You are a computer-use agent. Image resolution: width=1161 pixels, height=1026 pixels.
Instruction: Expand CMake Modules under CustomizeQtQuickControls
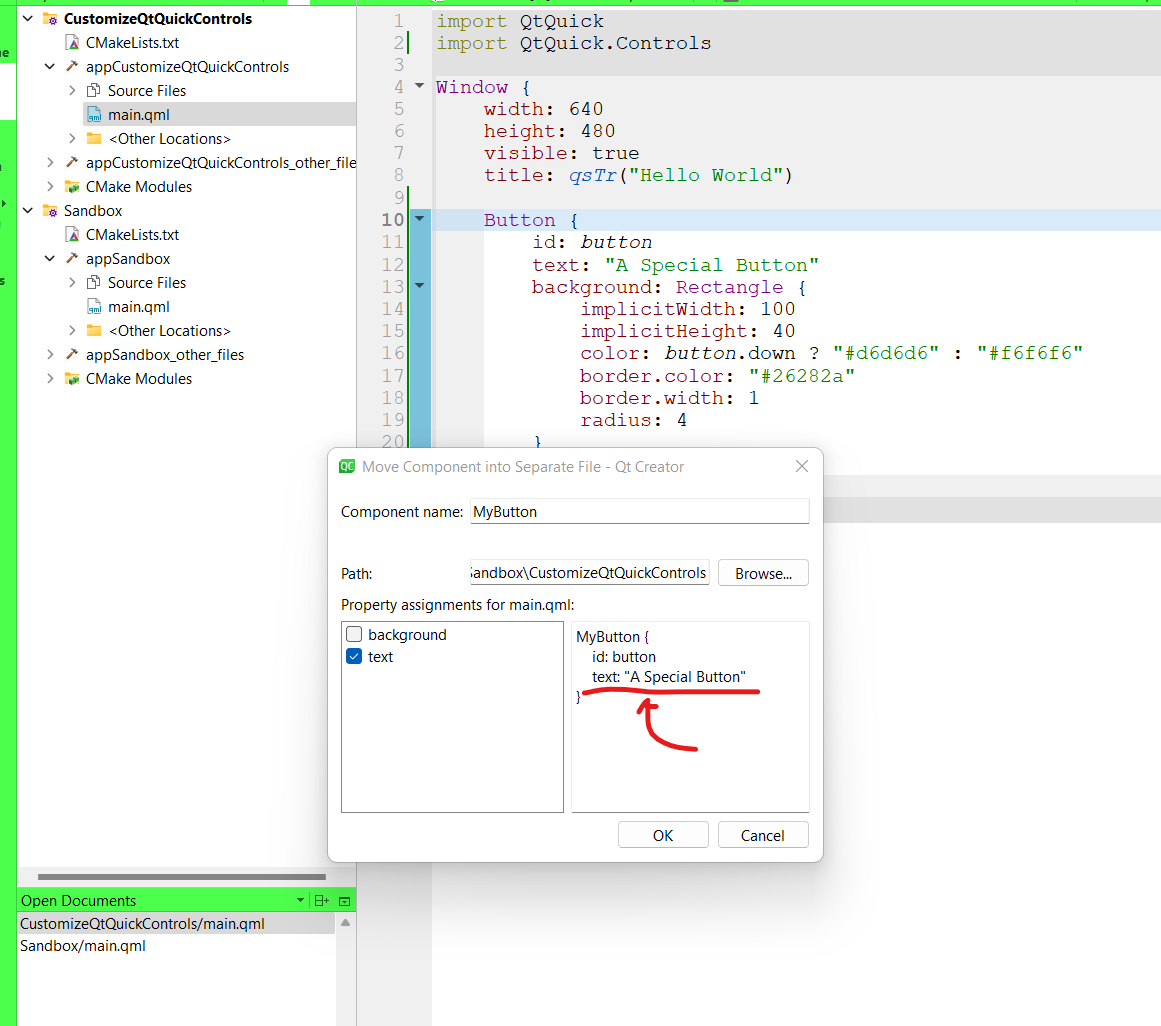pyautogui.click(x=50, y=187)
